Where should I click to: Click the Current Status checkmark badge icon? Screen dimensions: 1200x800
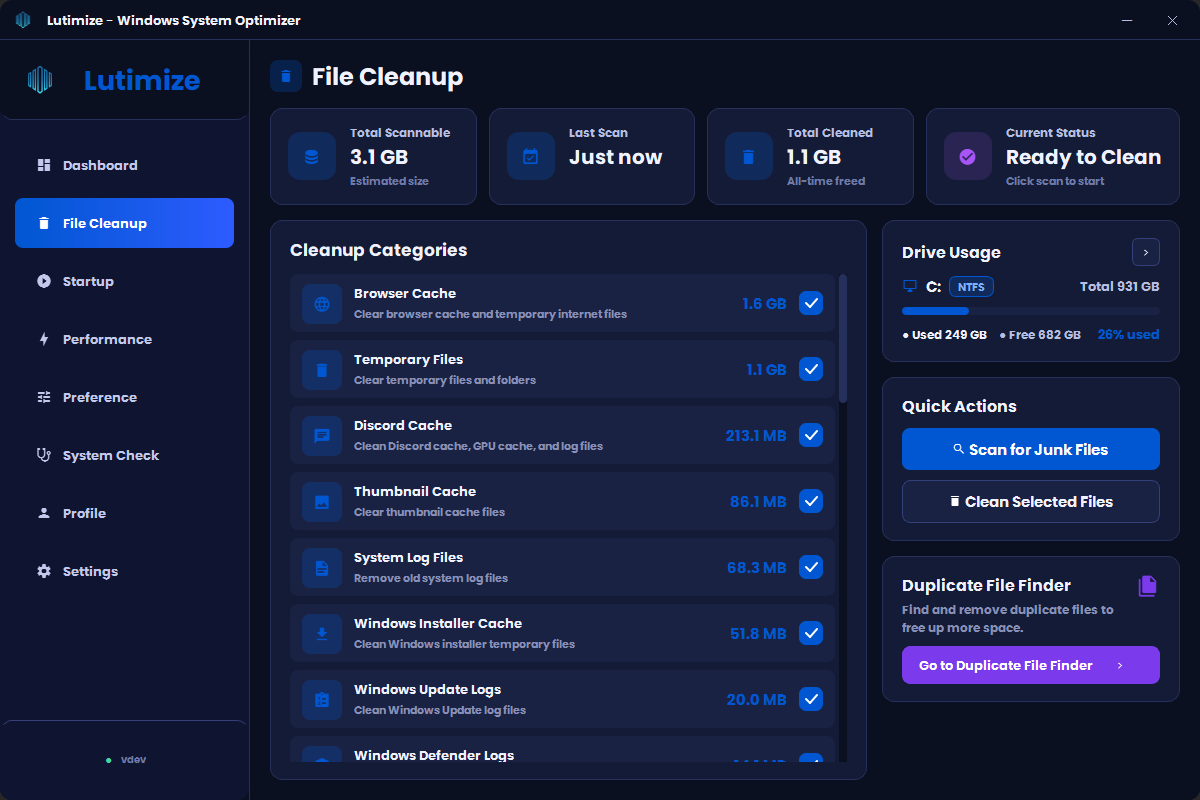967,157
